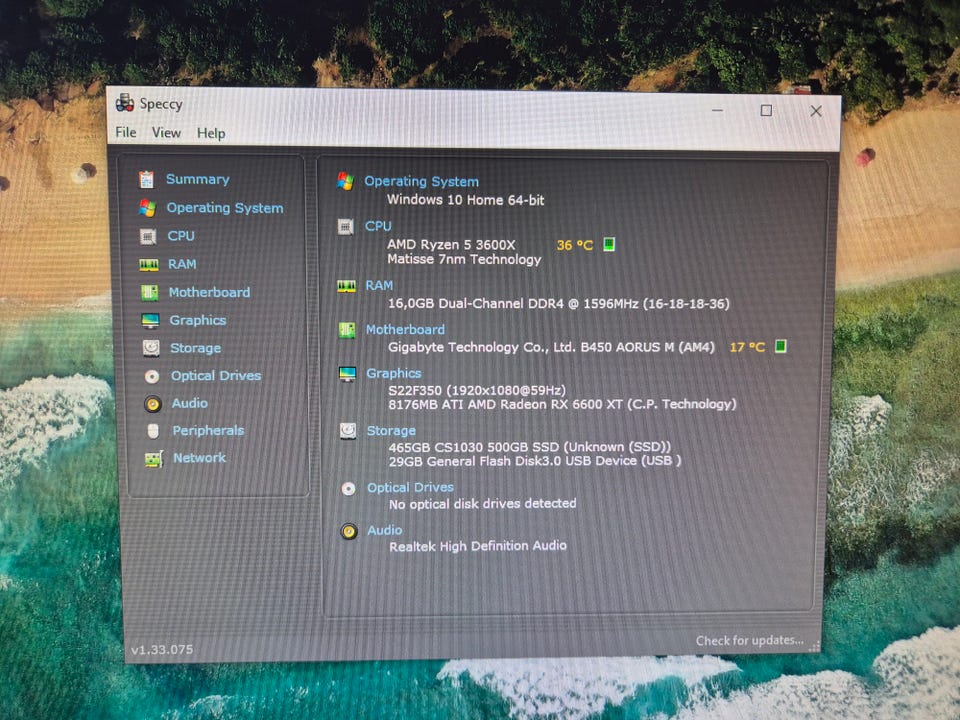Click Realtek High Definition Audio text
The image size is (960, 720).
pyautogui.click(x=478, y=546)
